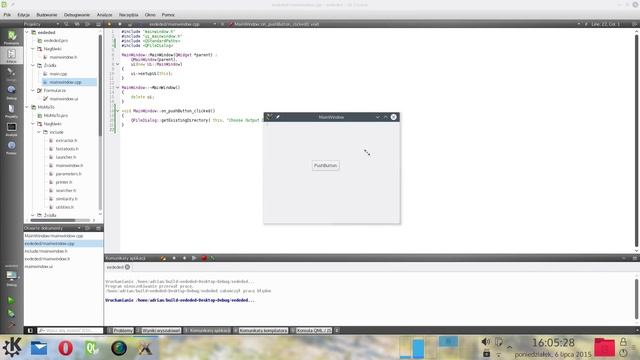Image resolution: width=640 pixels, height=360 pixels.
Task: Open the Okno menu
Action: click(150, 15)
